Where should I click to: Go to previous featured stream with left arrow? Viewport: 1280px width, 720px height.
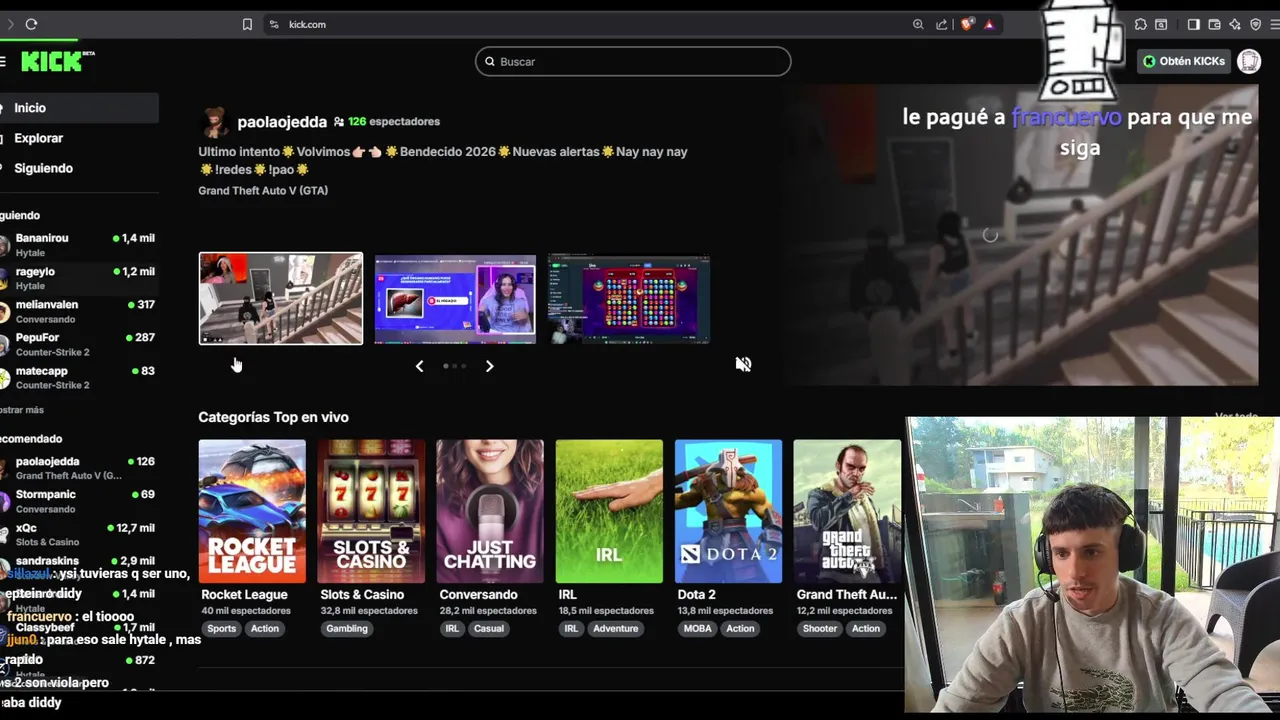click(x=419, y=366)
